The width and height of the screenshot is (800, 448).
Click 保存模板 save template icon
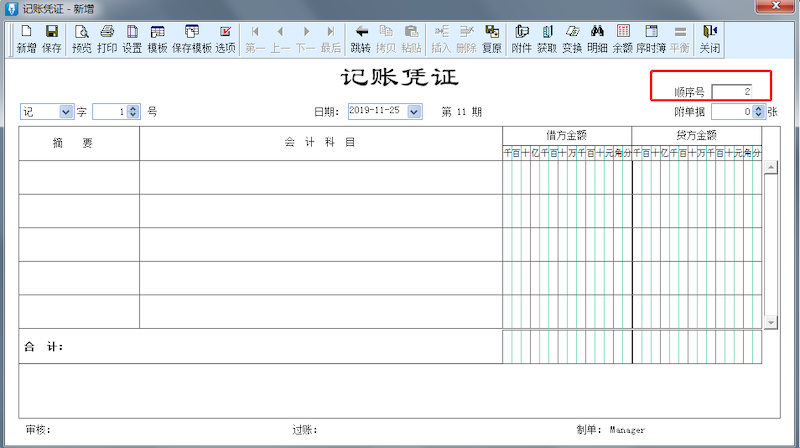pyautogui.click(x=192, y=39)
